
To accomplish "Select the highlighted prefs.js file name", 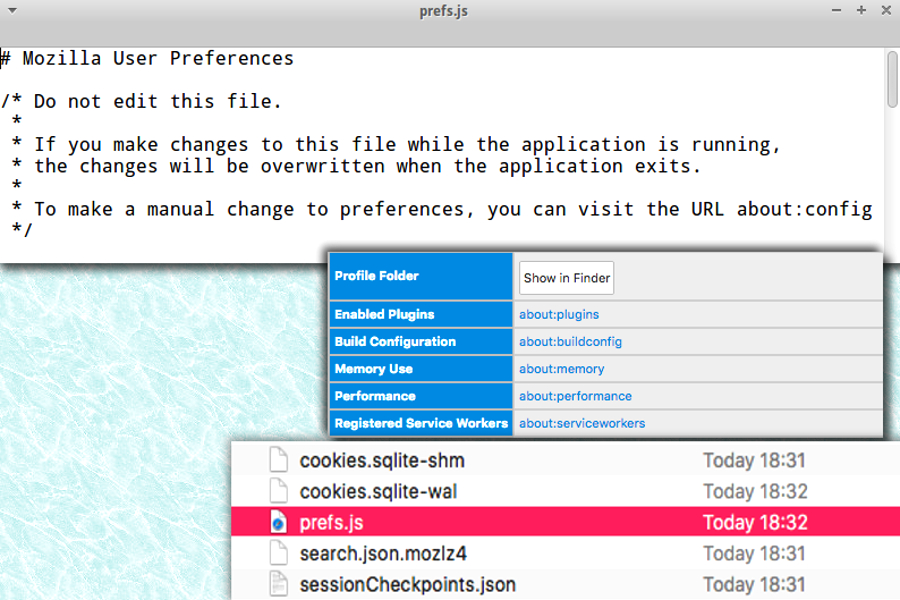I will pyautogui.click(x=331, y=522).
